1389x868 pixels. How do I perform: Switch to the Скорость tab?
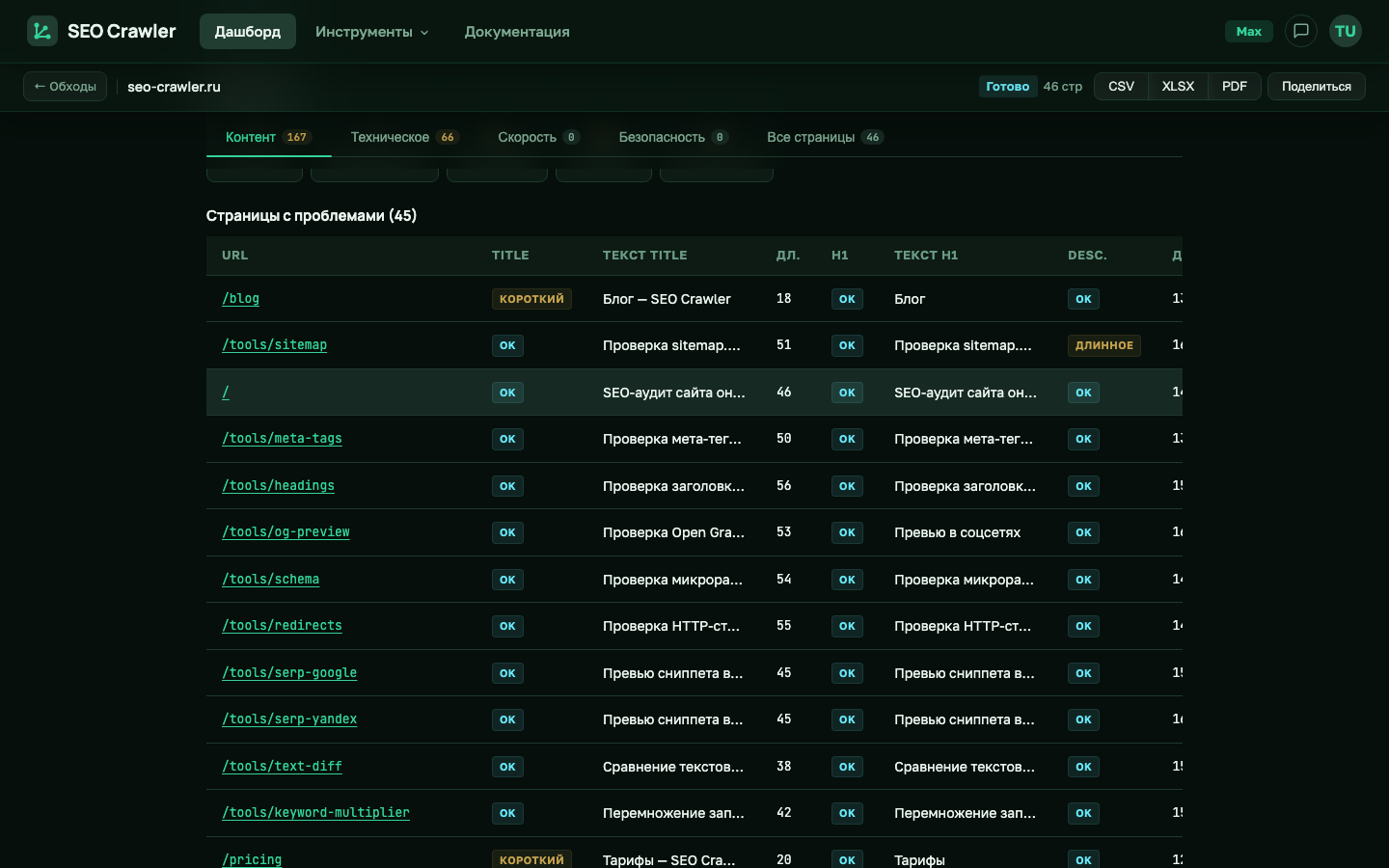(x=538, y=137)
